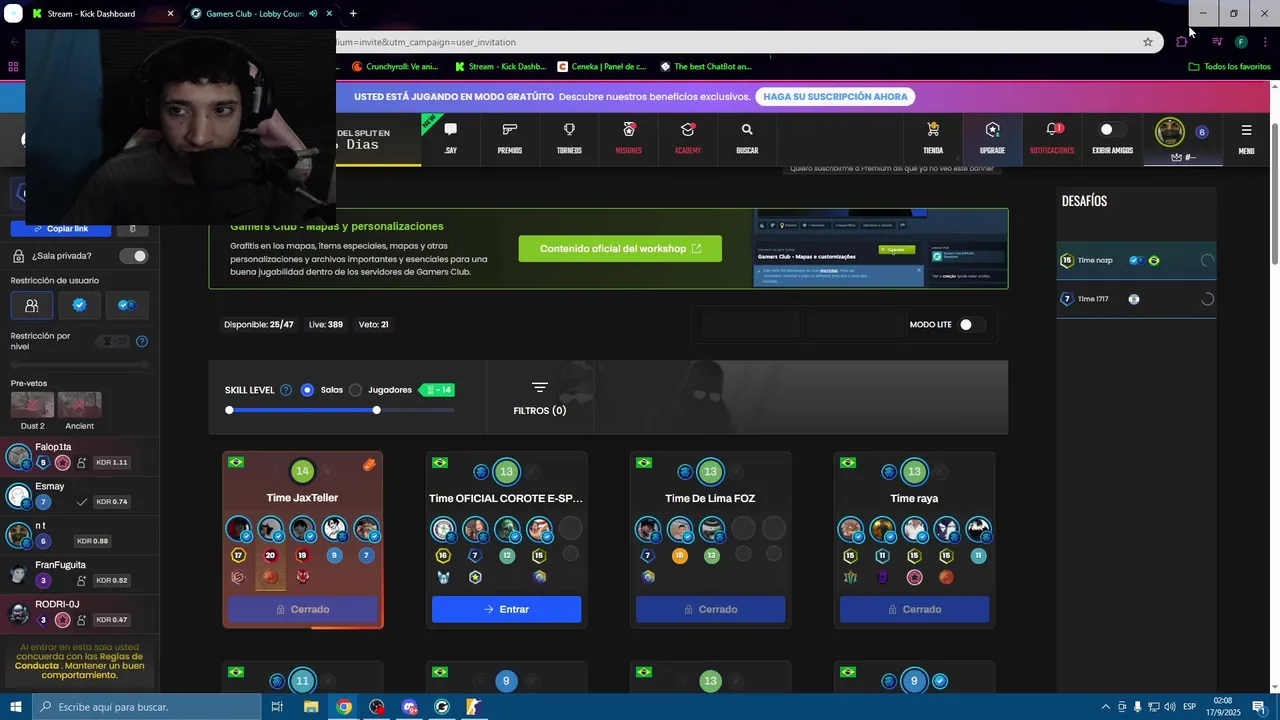Open The best ChatBot bookmark
Viewport: 1280px width, 720px height.
pos(705,67)
